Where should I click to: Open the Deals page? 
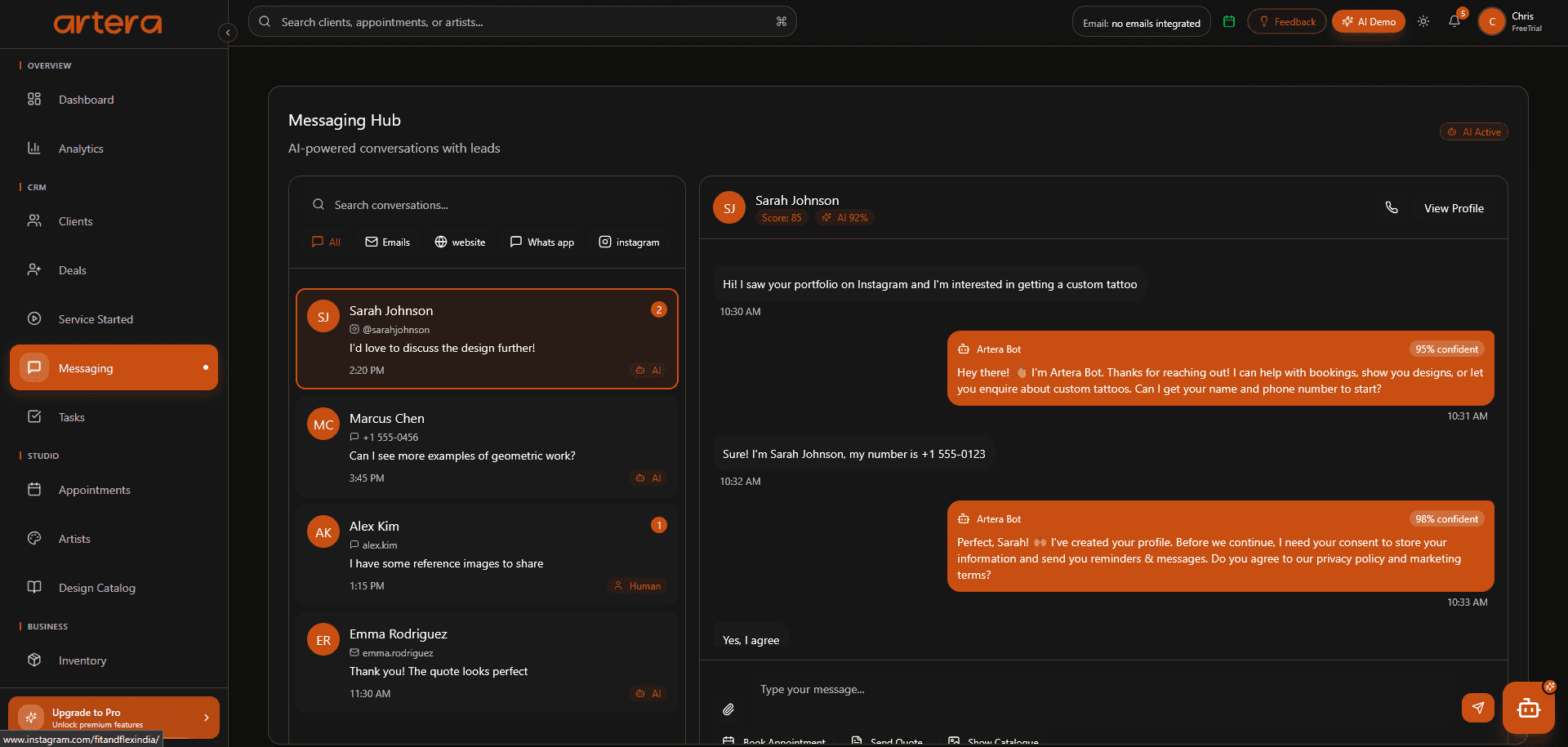click(114, 270)
